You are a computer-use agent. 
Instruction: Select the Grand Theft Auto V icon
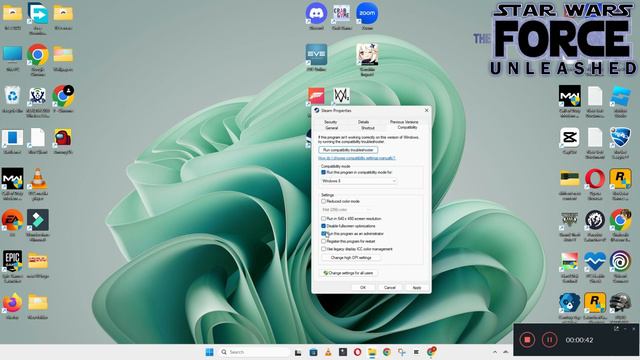click(569, 220)
